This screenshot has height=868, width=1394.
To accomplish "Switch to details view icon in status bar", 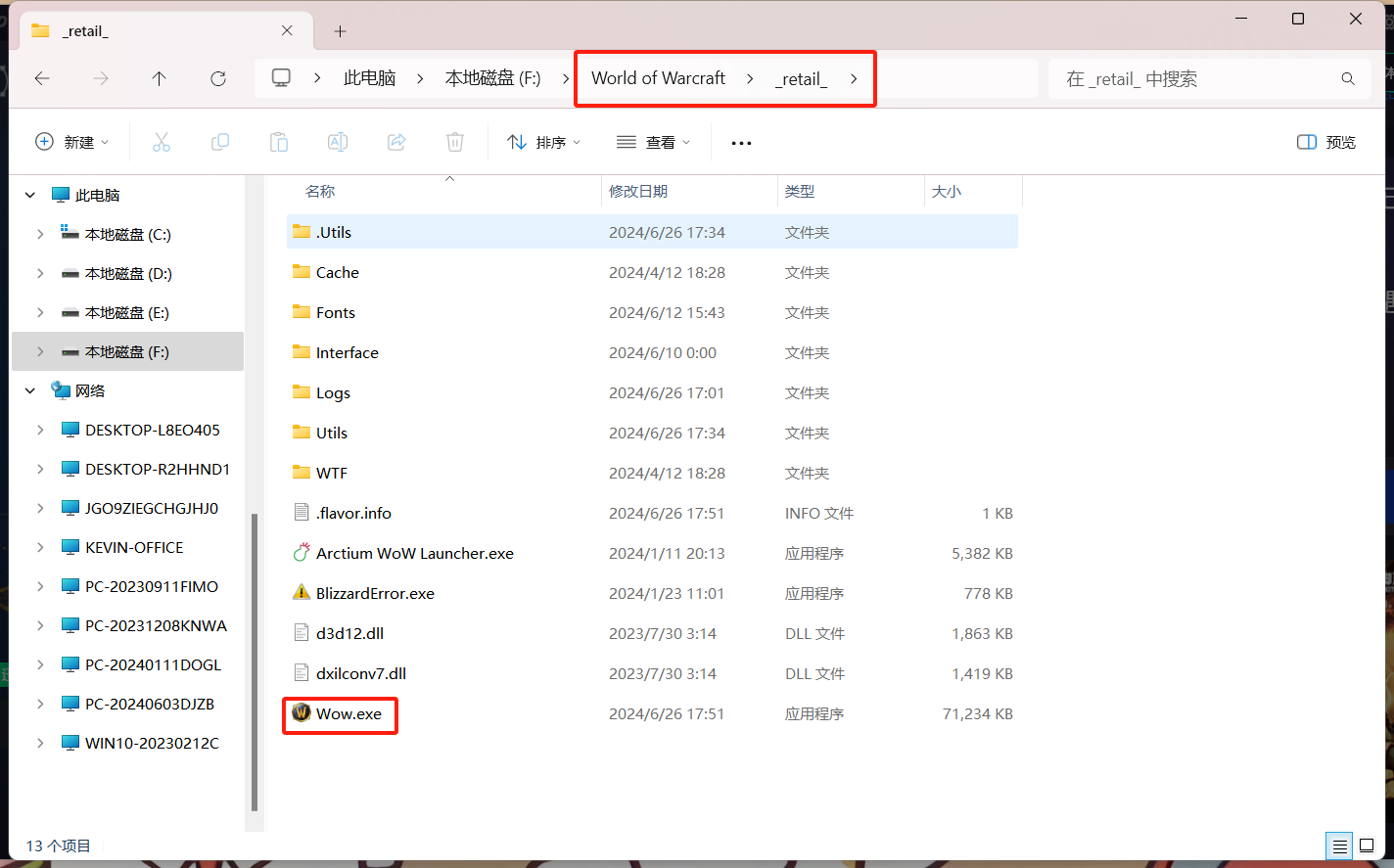I will point(1339,845).
